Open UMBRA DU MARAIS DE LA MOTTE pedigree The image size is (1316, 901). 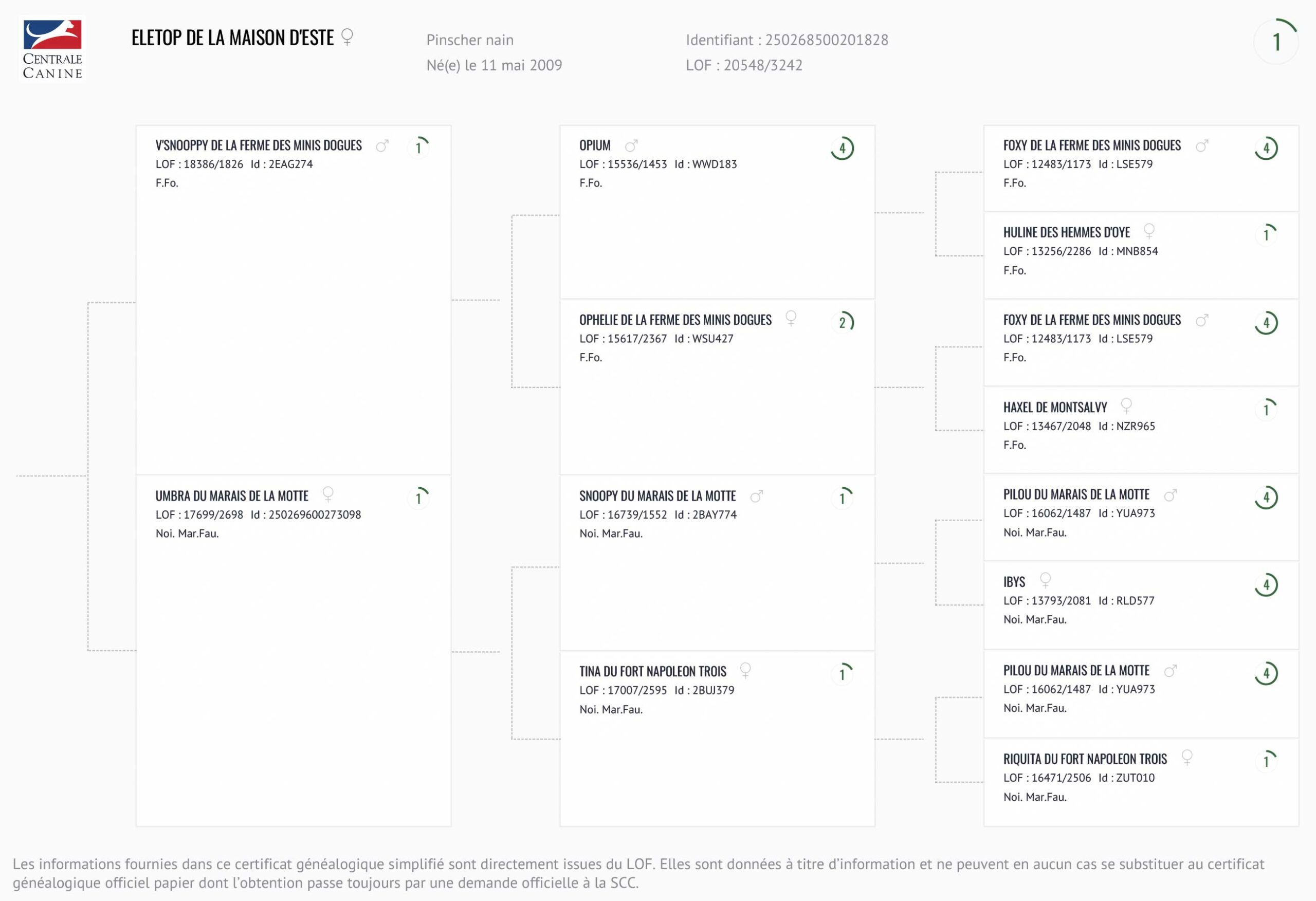point(232,496)
